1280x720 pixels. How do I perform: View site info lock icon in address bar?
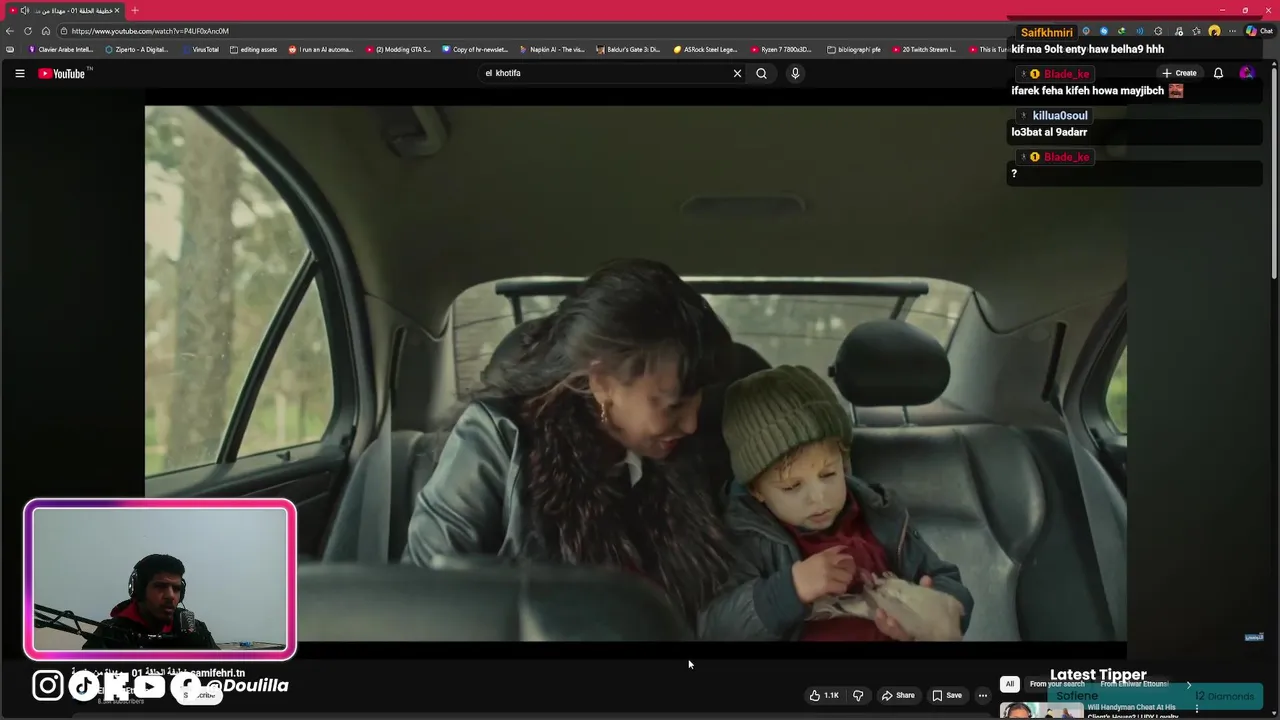pyautogui.click(x=62, y=31)
